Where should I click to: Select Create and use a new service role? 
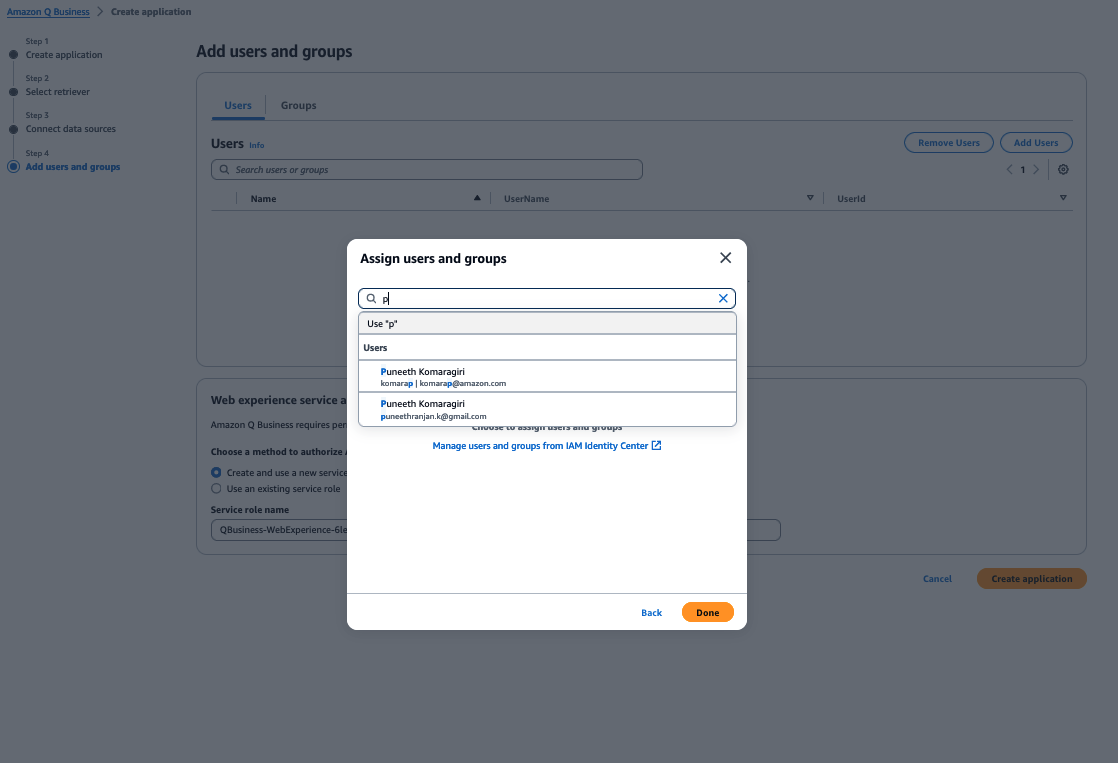pyautogui.click(x=216, y=472)
